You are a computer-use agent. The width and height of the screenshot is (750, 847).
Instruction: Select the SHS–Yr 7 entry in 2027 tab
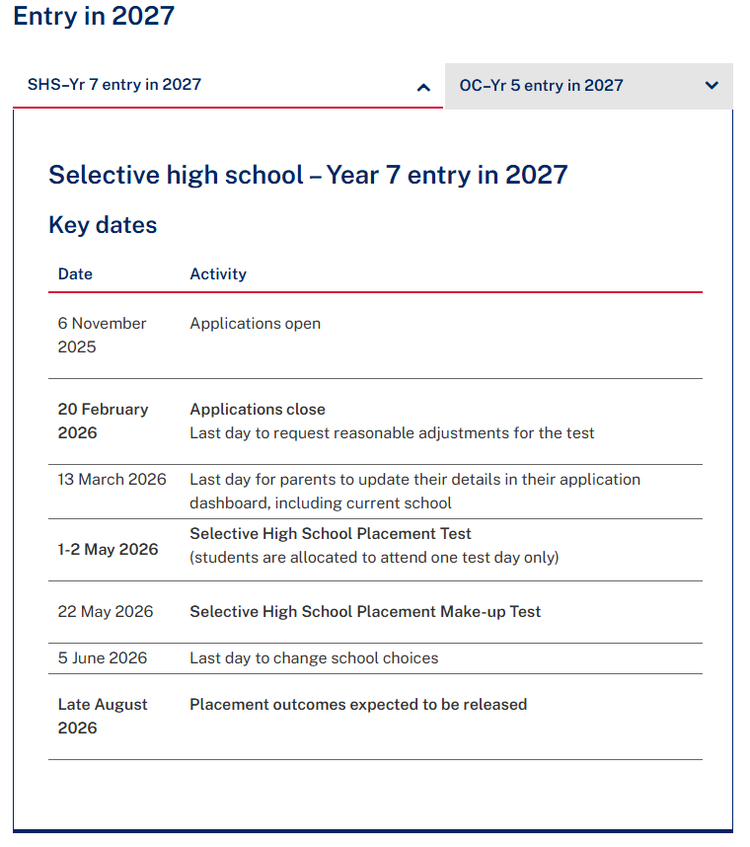coord(114,85)
